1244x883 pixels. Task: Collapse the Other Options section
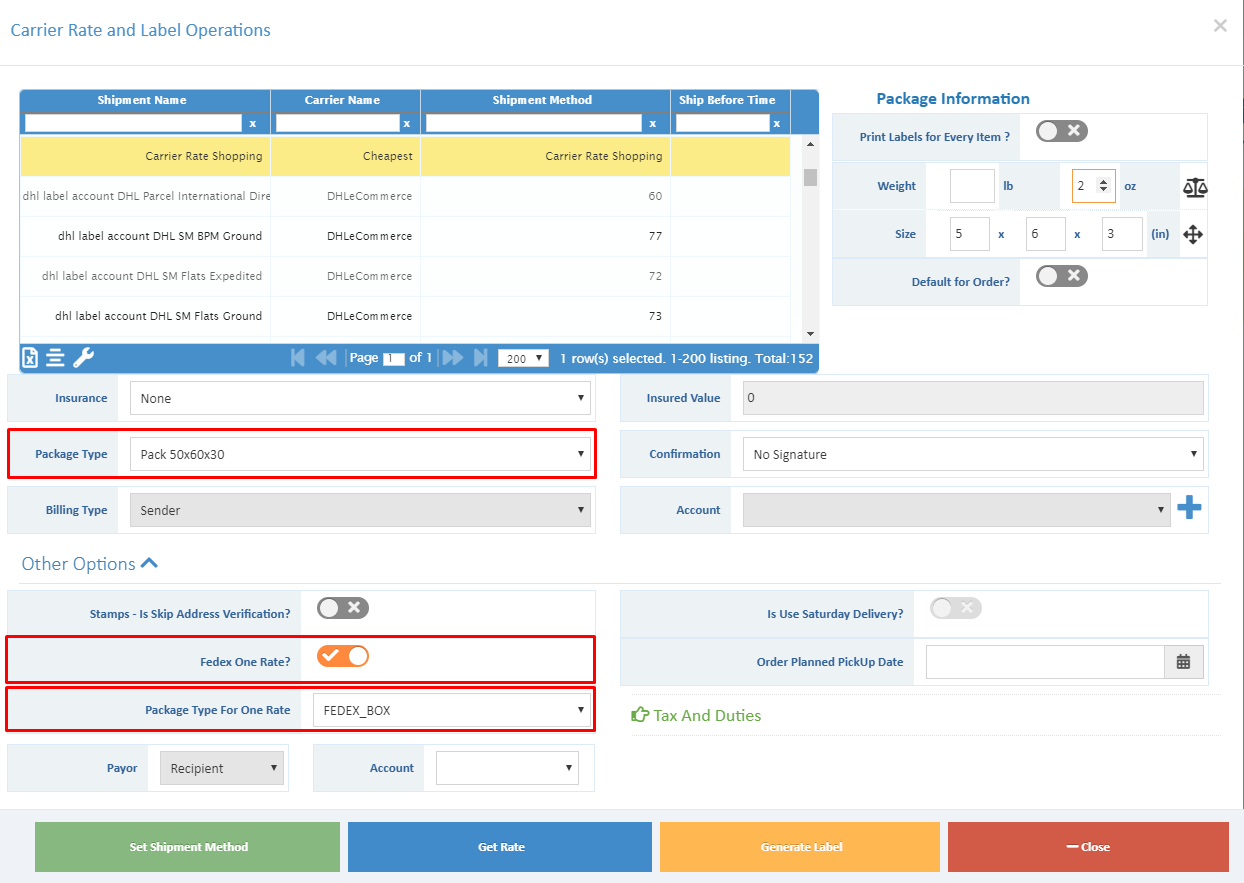pyautogui.click(x=149, y=562)
